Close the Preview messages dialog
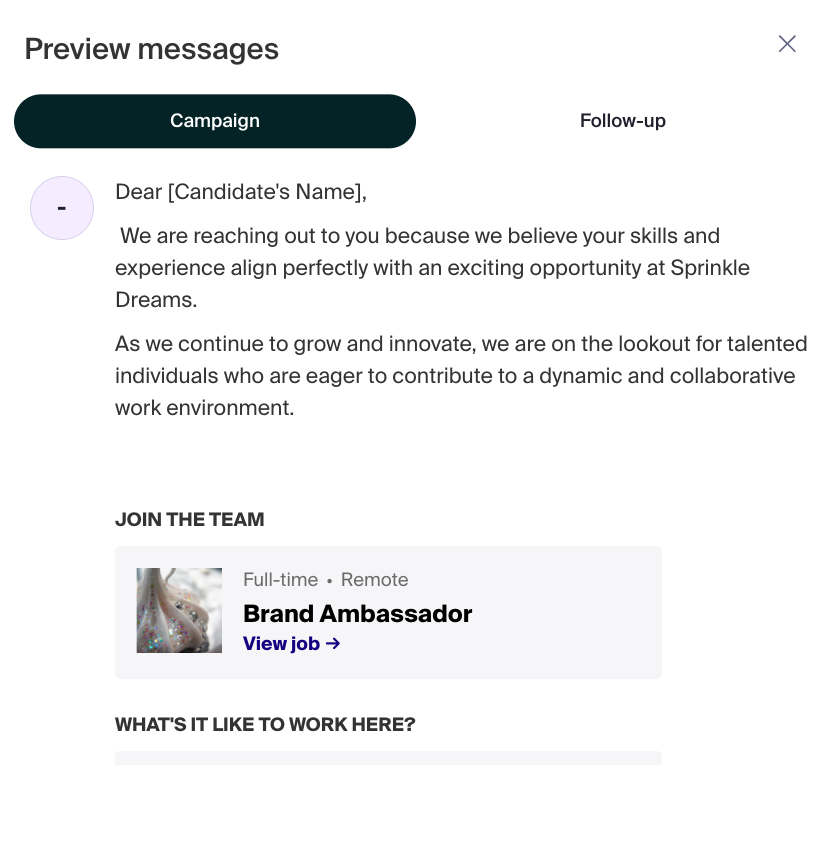834x860 pixels. click(787, 44)
